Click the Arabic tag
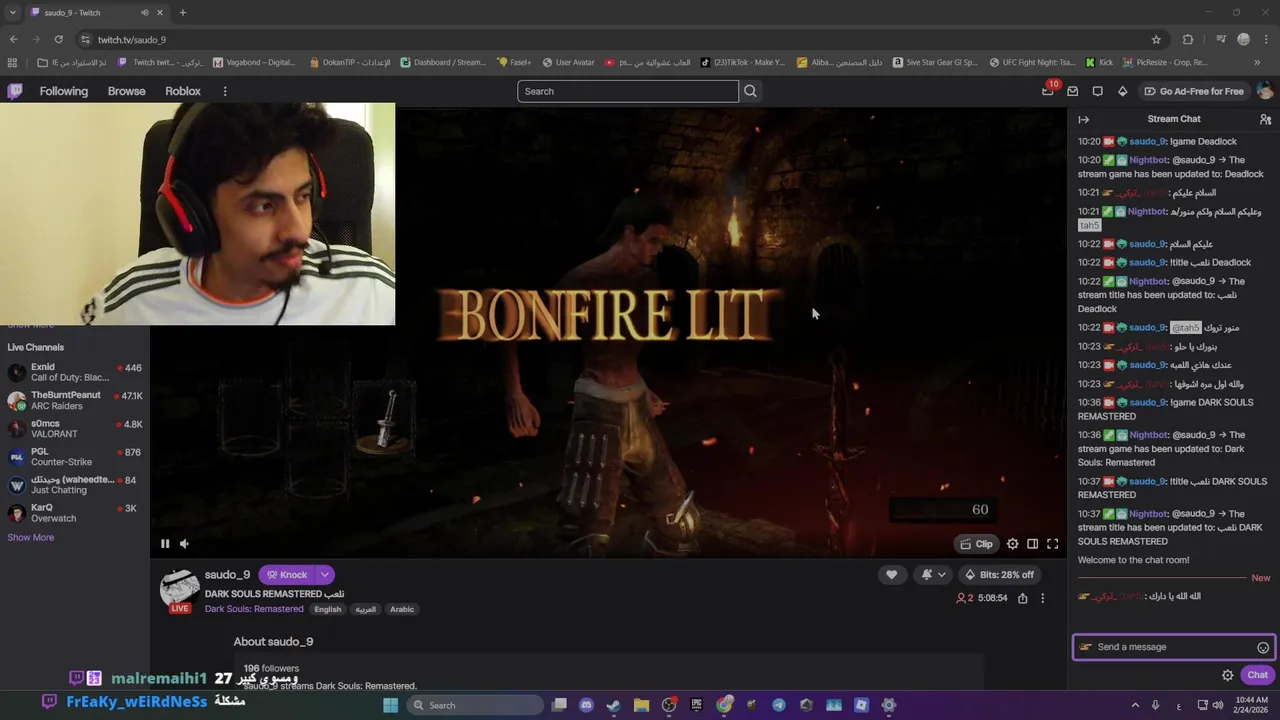Viewport: 1280px width, 720px height. [402, 609]
